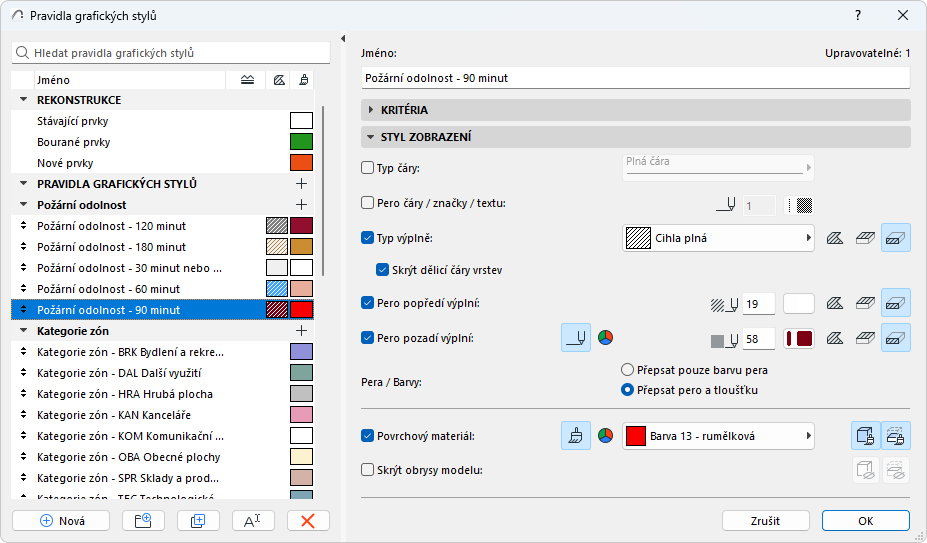Click the highlighted cover fill icon in Pero popředí row

point(896,303)
